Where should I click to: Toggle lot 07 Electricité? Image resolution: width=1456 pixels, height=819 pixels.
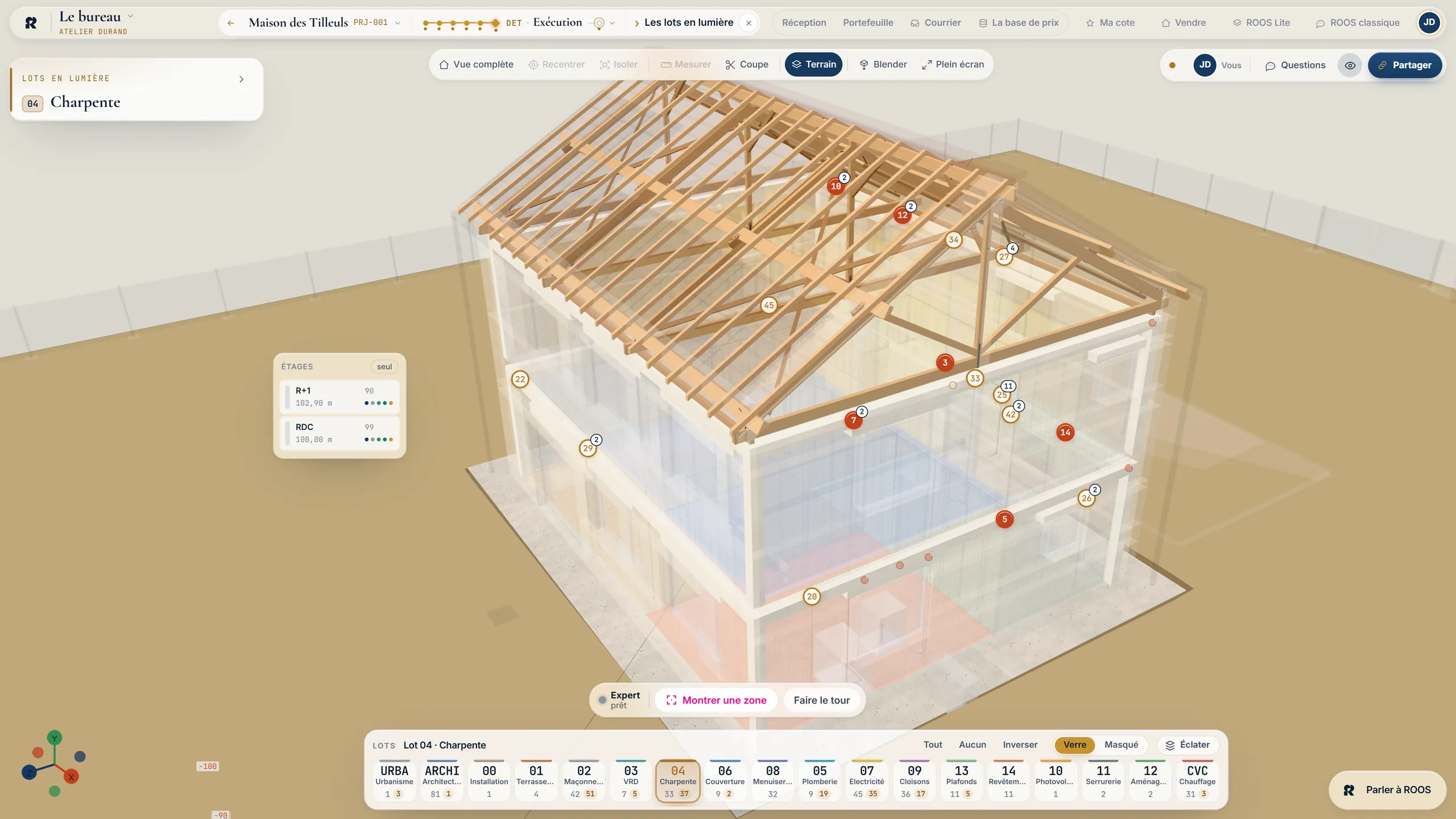pos(866,780)
